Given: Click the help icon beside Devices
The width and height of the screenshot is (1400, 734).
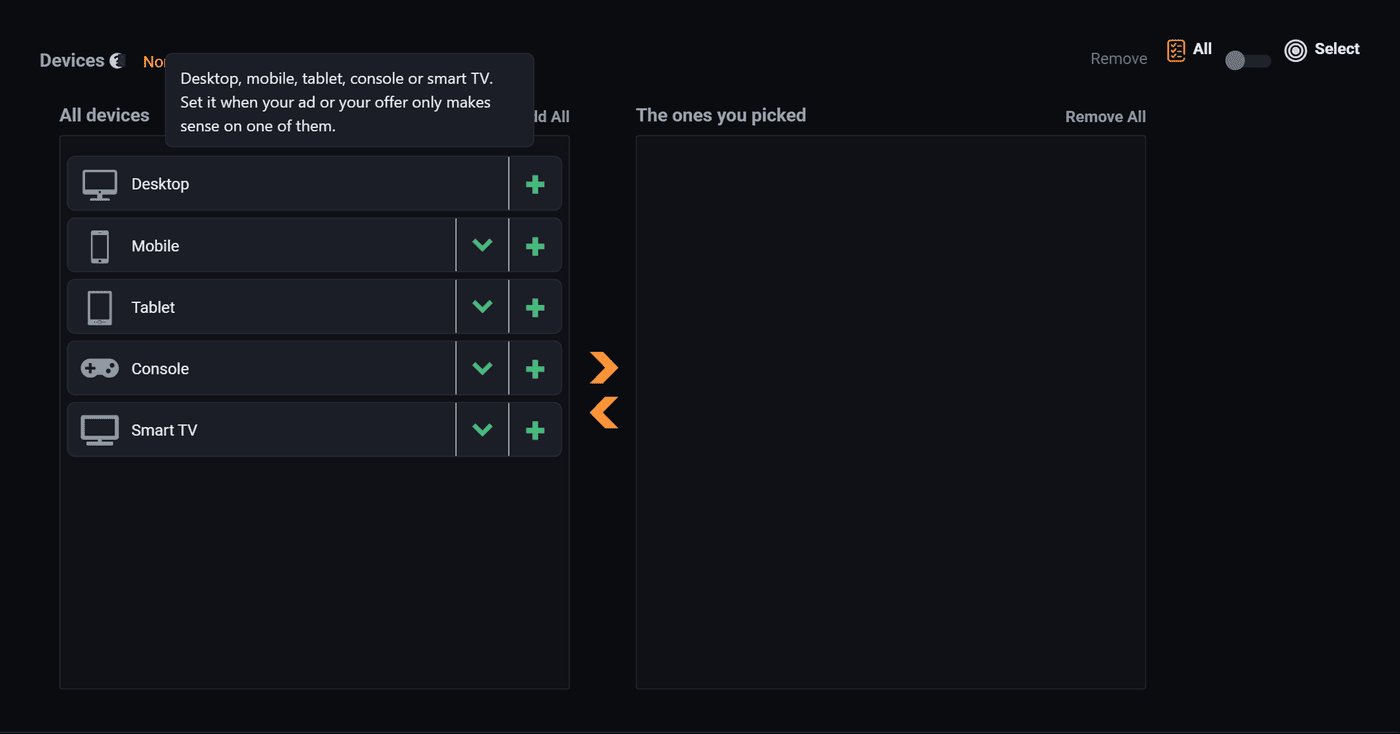Looking at the screenshot, I should tap(117, 61).
